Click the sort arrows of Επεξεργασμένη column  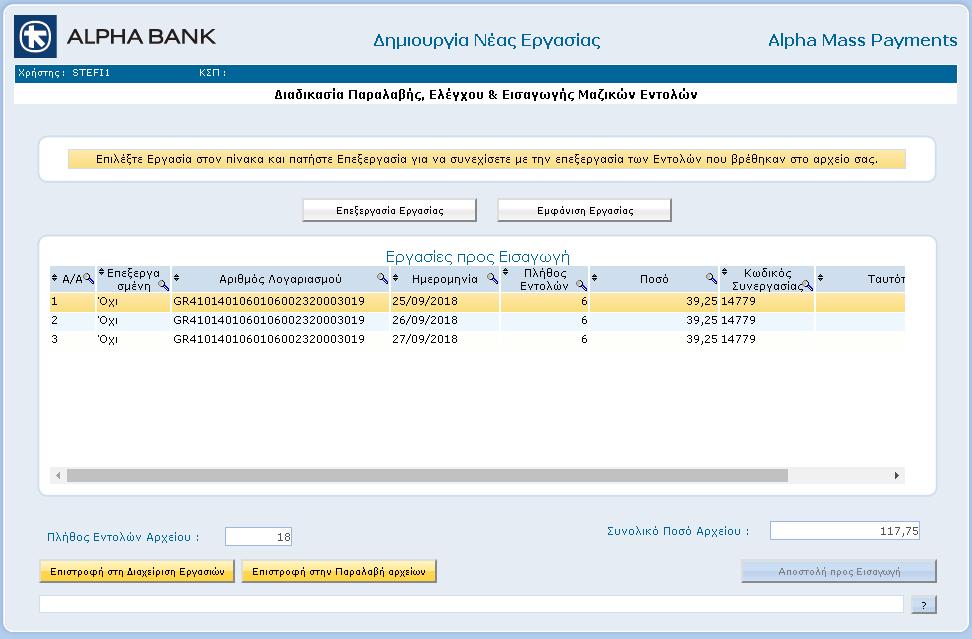(102, 272)
